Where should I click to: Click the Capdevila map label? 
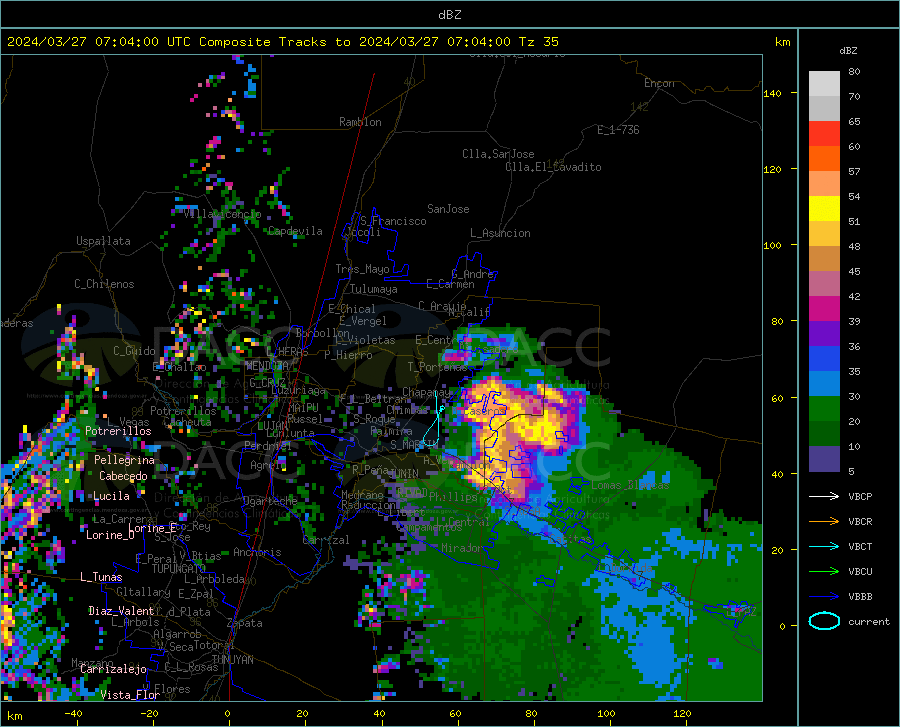(295, 231)
